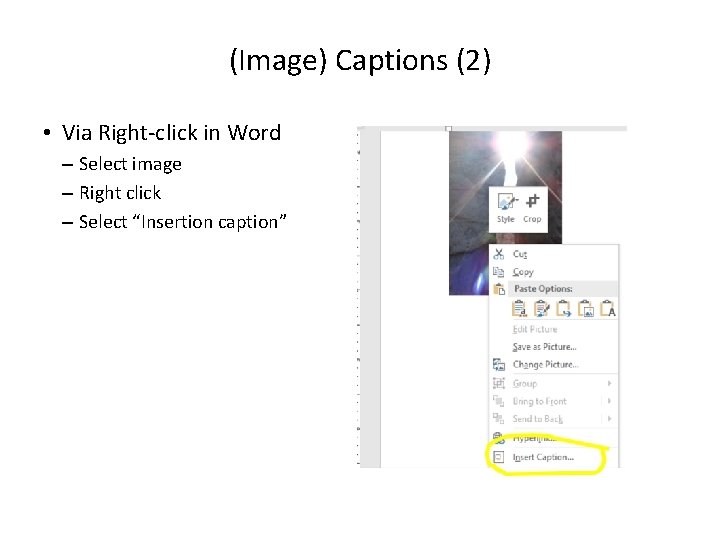
Task: Click the Right click sub-bullet text
Action: pyautogui.click(x=120, y=193)
